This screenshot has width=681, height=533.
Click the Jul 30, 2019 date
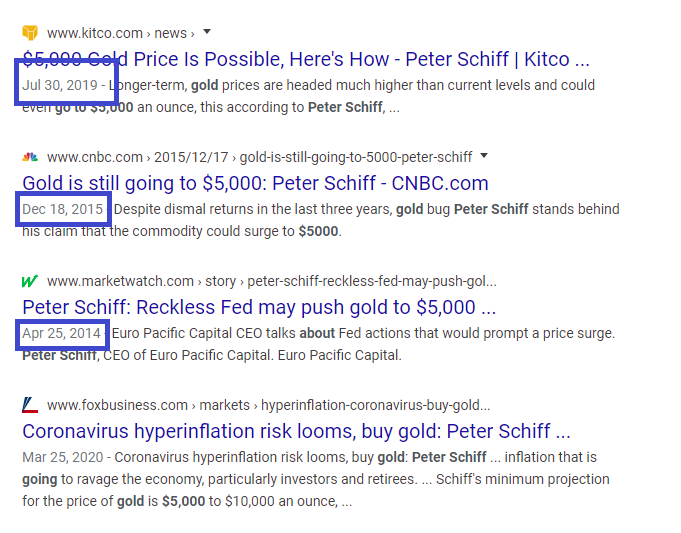click(60, 85)
